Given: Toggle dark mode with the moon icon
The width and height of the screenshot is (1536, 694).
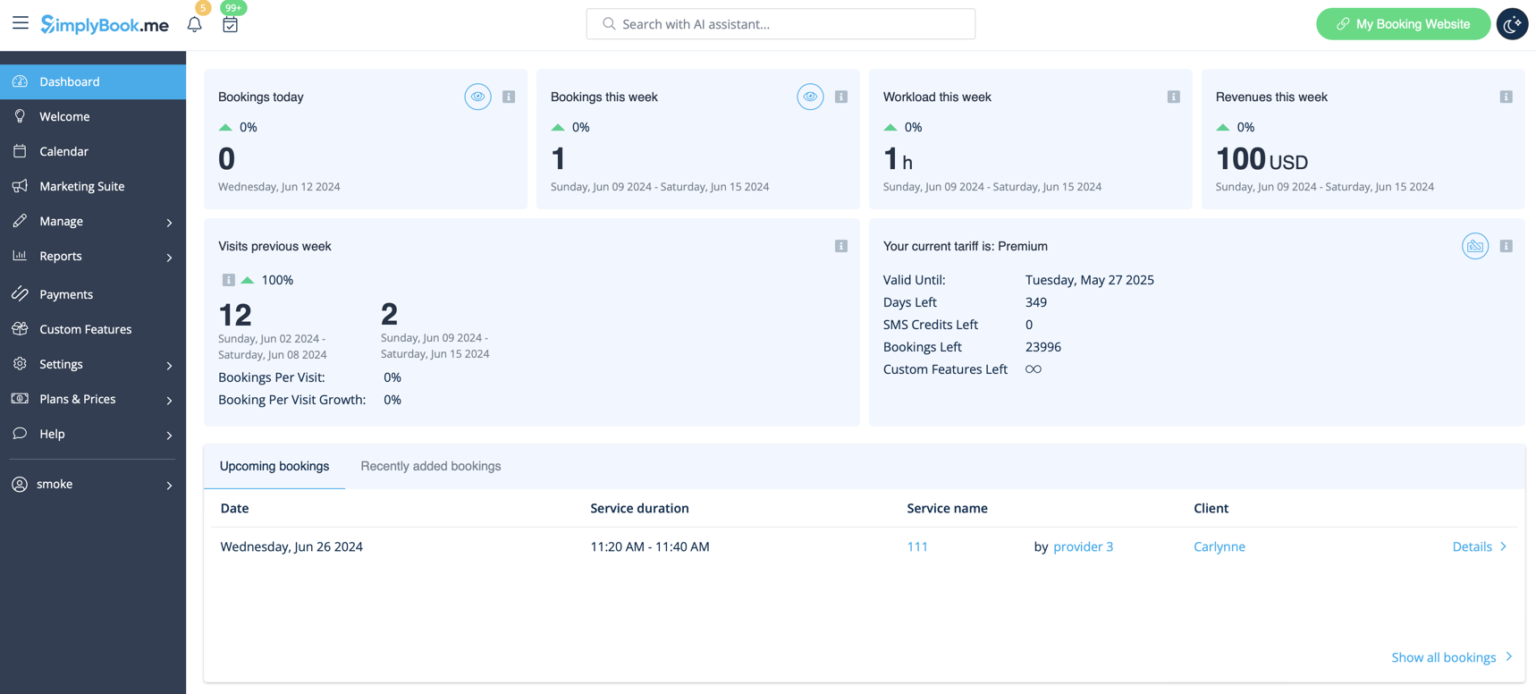Looking at the screenshot, I should click(1511, 23).
